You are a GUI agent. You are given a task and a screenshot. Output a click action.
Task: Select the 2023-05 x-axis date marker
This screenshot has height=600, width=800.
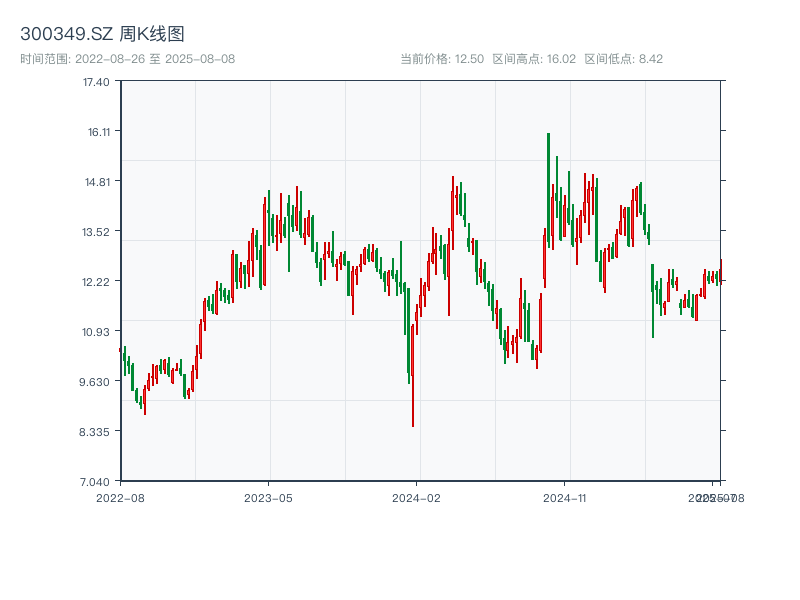point(268,497)
